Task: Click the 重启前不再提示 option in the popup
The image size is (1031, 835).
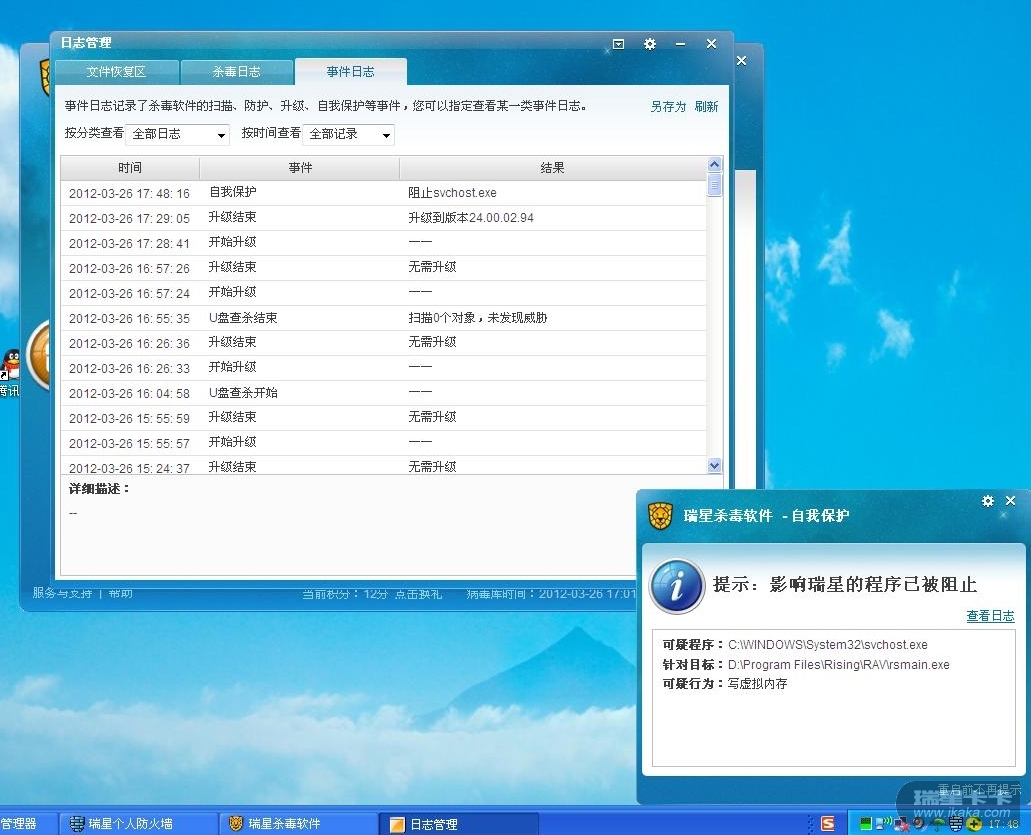Action: click(x=979, y=789)
